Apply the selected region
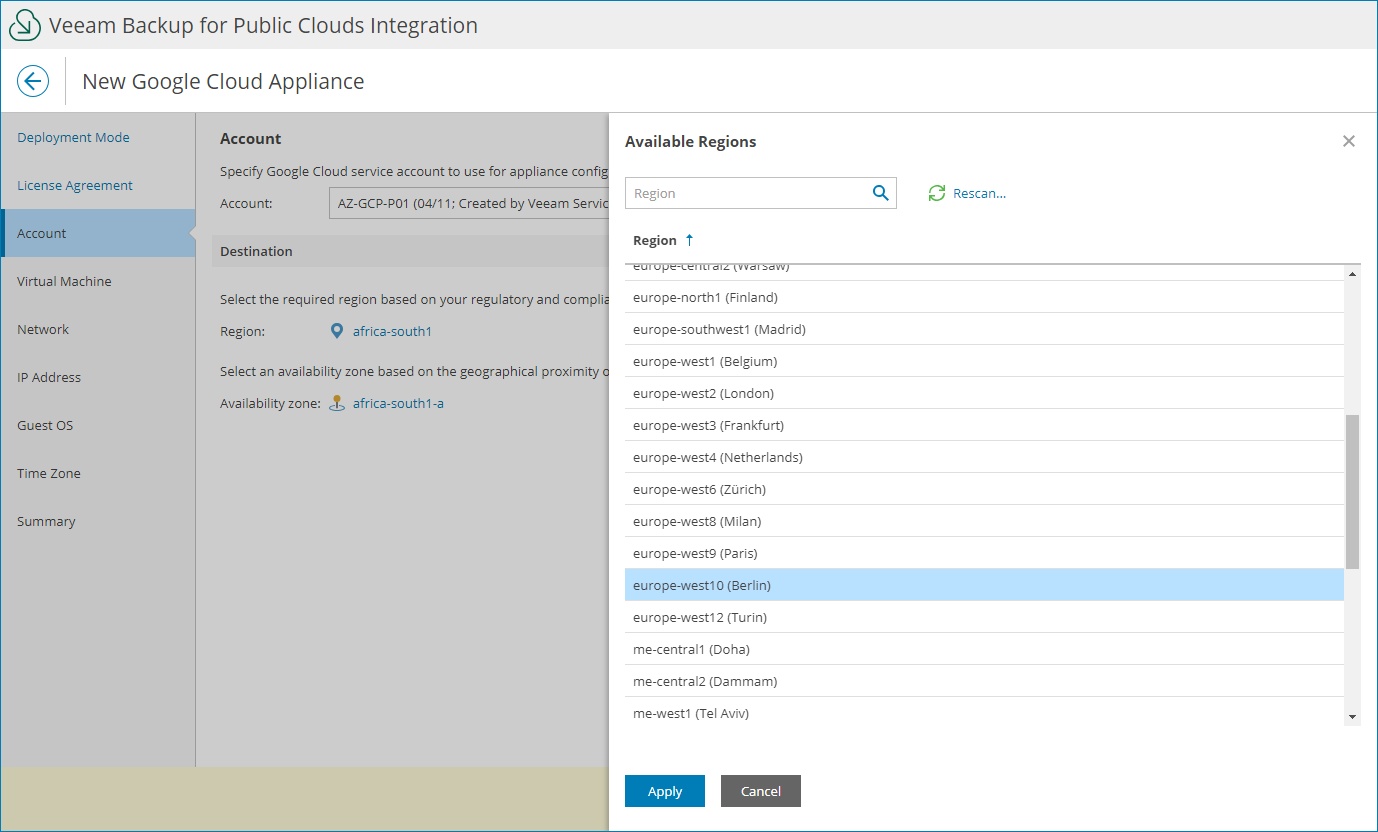1378x832 pixels. pyautogui.click(x=664, y=791)
